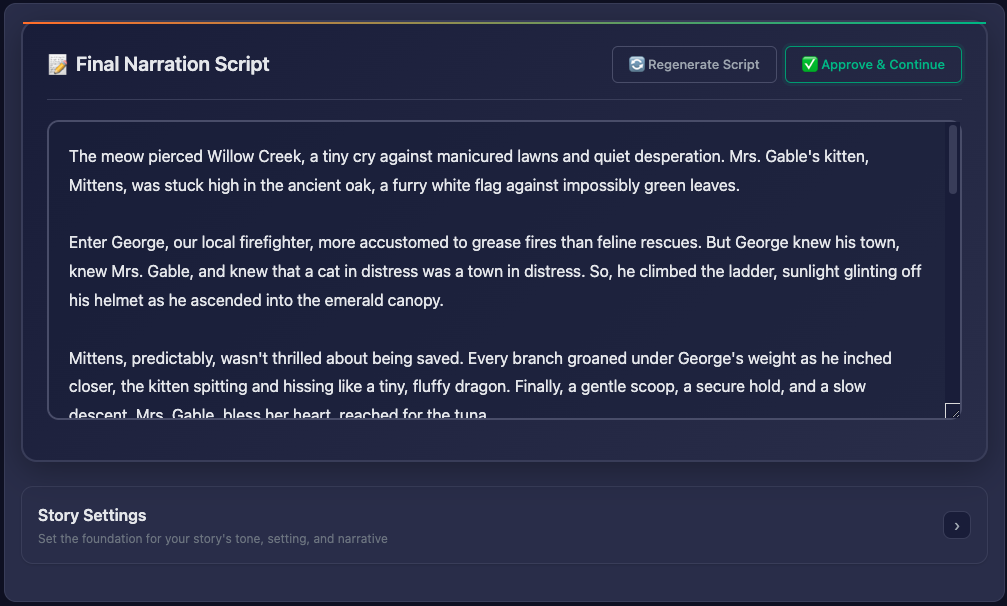Click the green checkmark icon in Approve button
The height and width of the screenshot is (606, 1007).
point(809,65)
